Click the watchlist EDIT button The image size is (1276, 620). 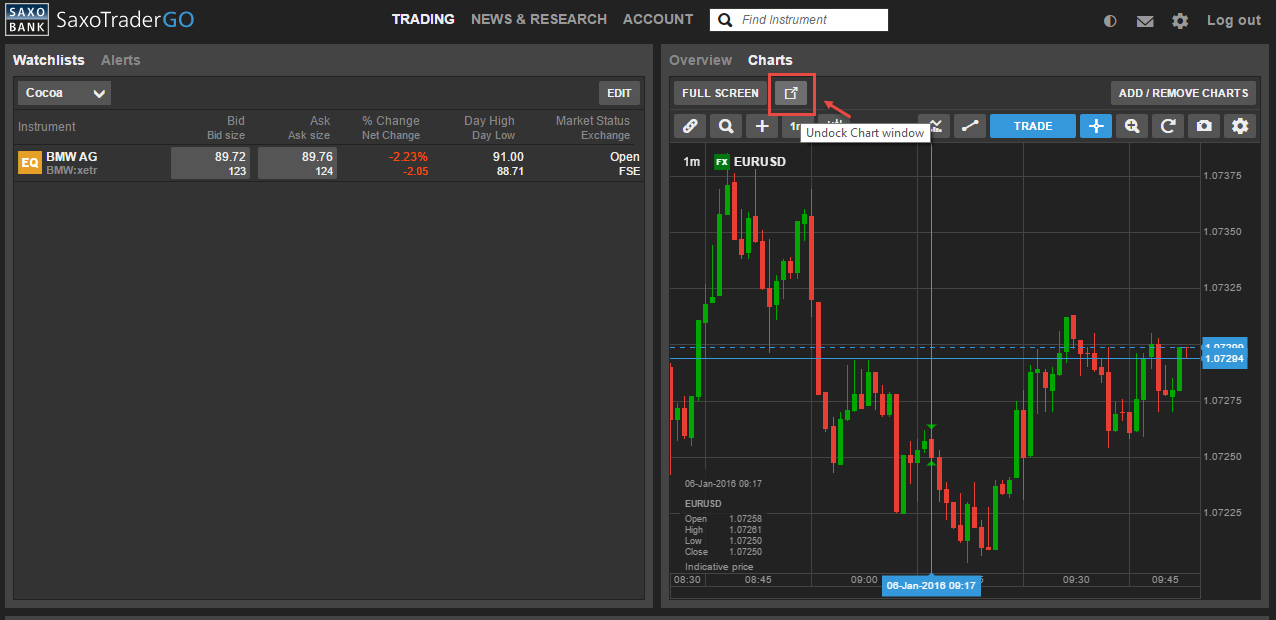pyautogui.click(x=619, y=93)
